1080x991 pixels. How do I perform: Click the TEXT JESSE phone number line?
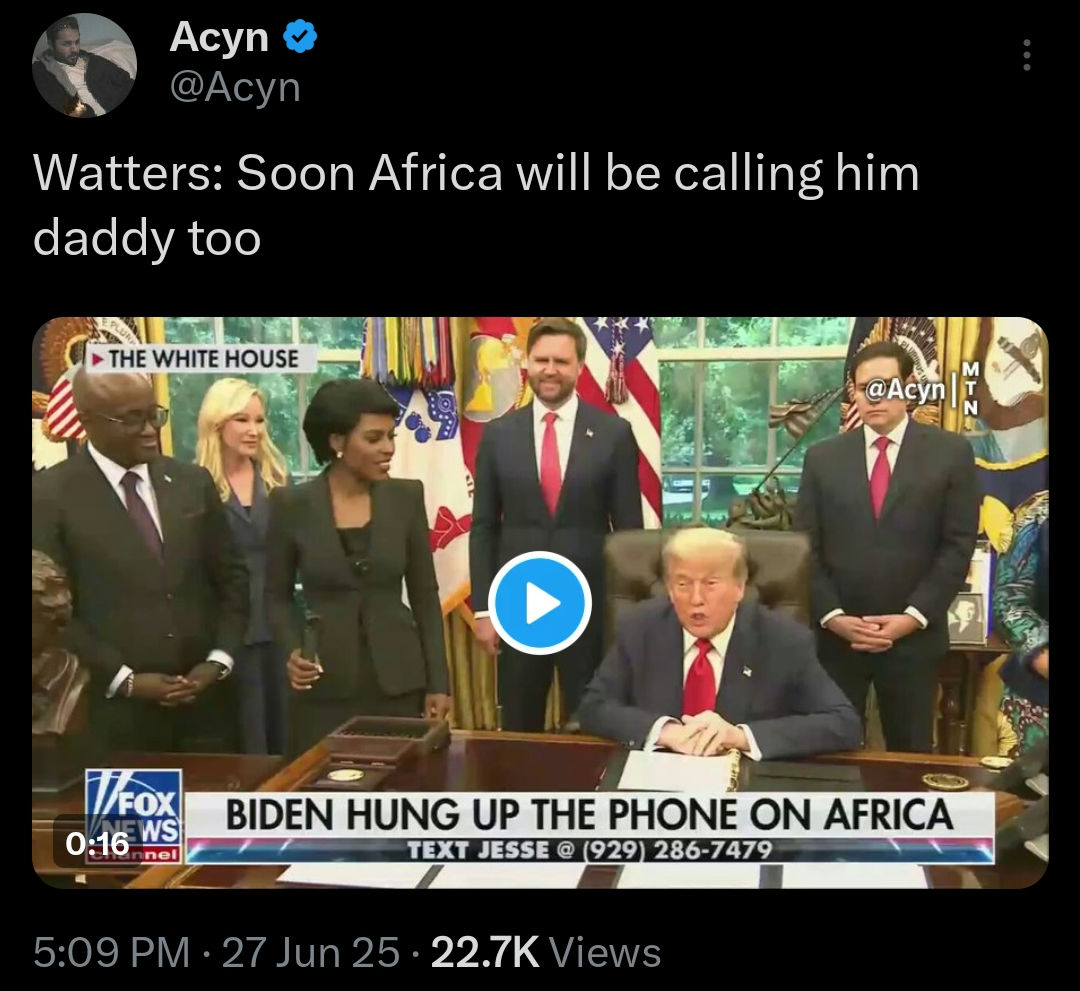590,850
